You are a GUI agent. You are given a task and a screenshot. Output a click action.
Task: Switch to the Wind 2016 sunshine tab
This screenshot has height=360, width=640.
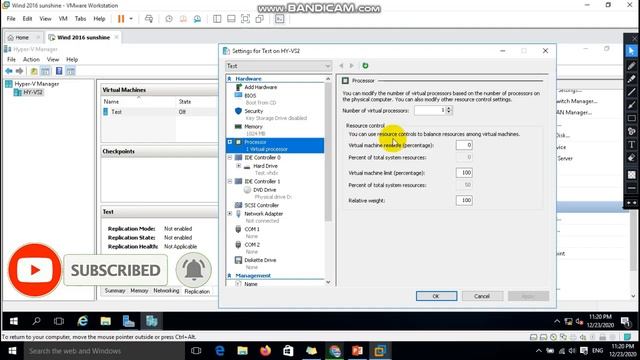pos(83,38)
